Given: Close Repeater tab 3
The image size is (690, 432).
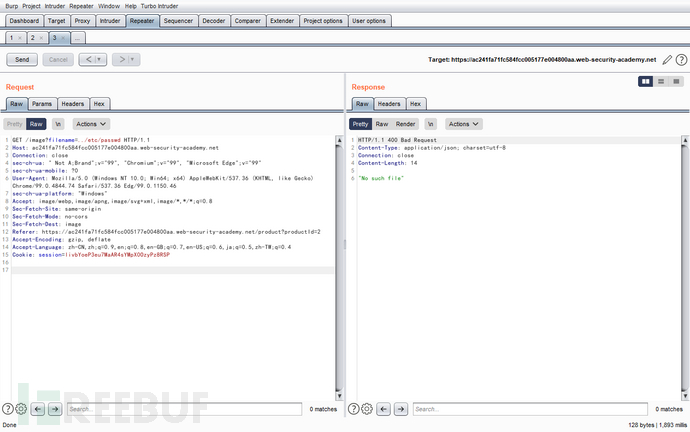Looking at the screenshot, I should (x=63, y=38).
